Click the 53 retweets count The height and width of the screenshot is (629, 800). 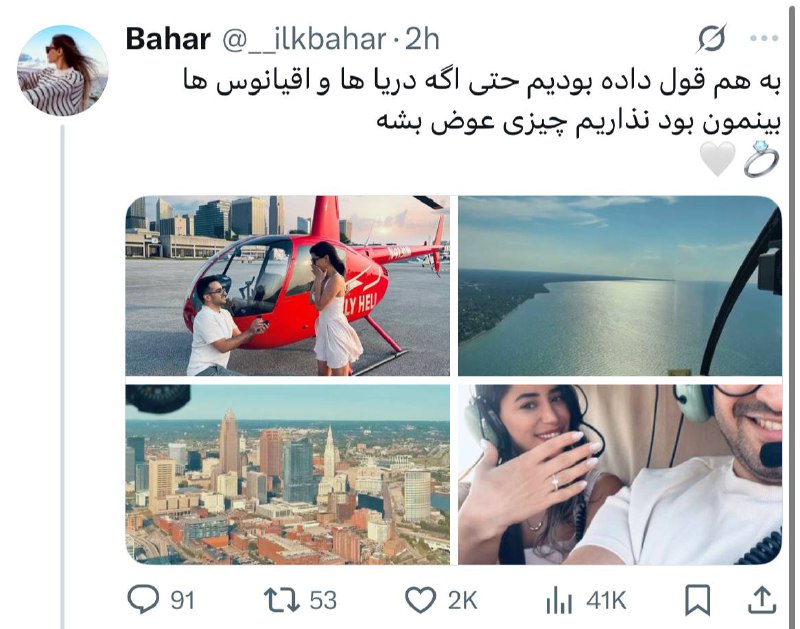tap(323, 600)
